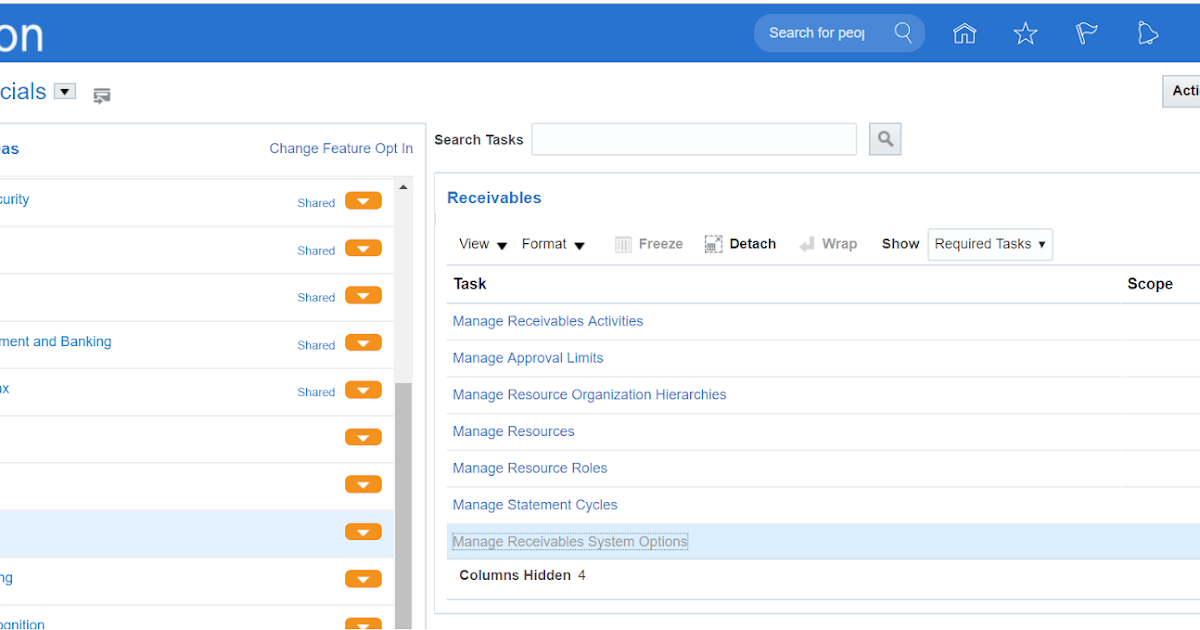The width and height of the screenshot is (1200, 630).
Task: Click inside the Search Tasks field
Action: pos(693,138)
